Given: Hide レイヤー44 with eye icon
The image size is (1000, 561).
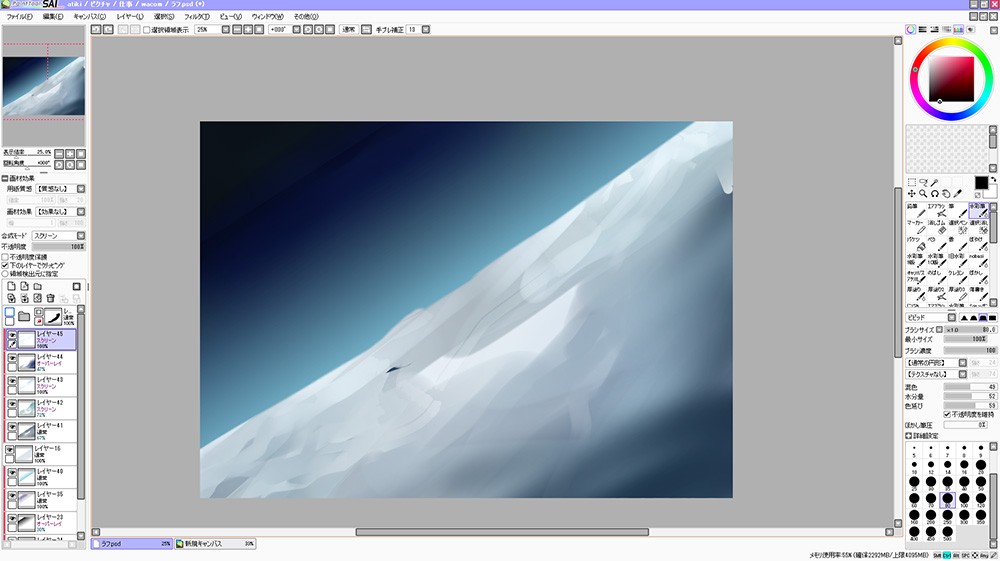Looking at the screenshot, I should (x=12, y=358).
